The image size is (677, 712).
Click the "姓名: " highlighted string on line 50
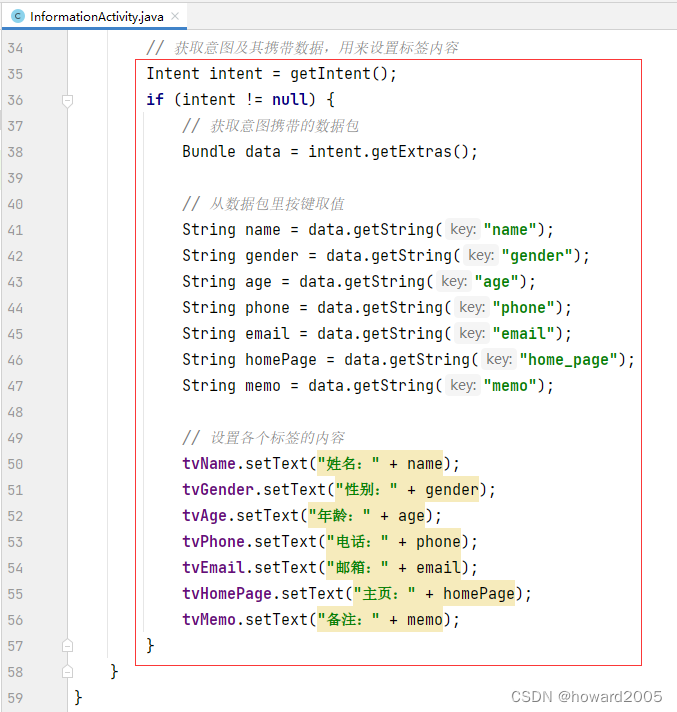(x=348, y=464)
